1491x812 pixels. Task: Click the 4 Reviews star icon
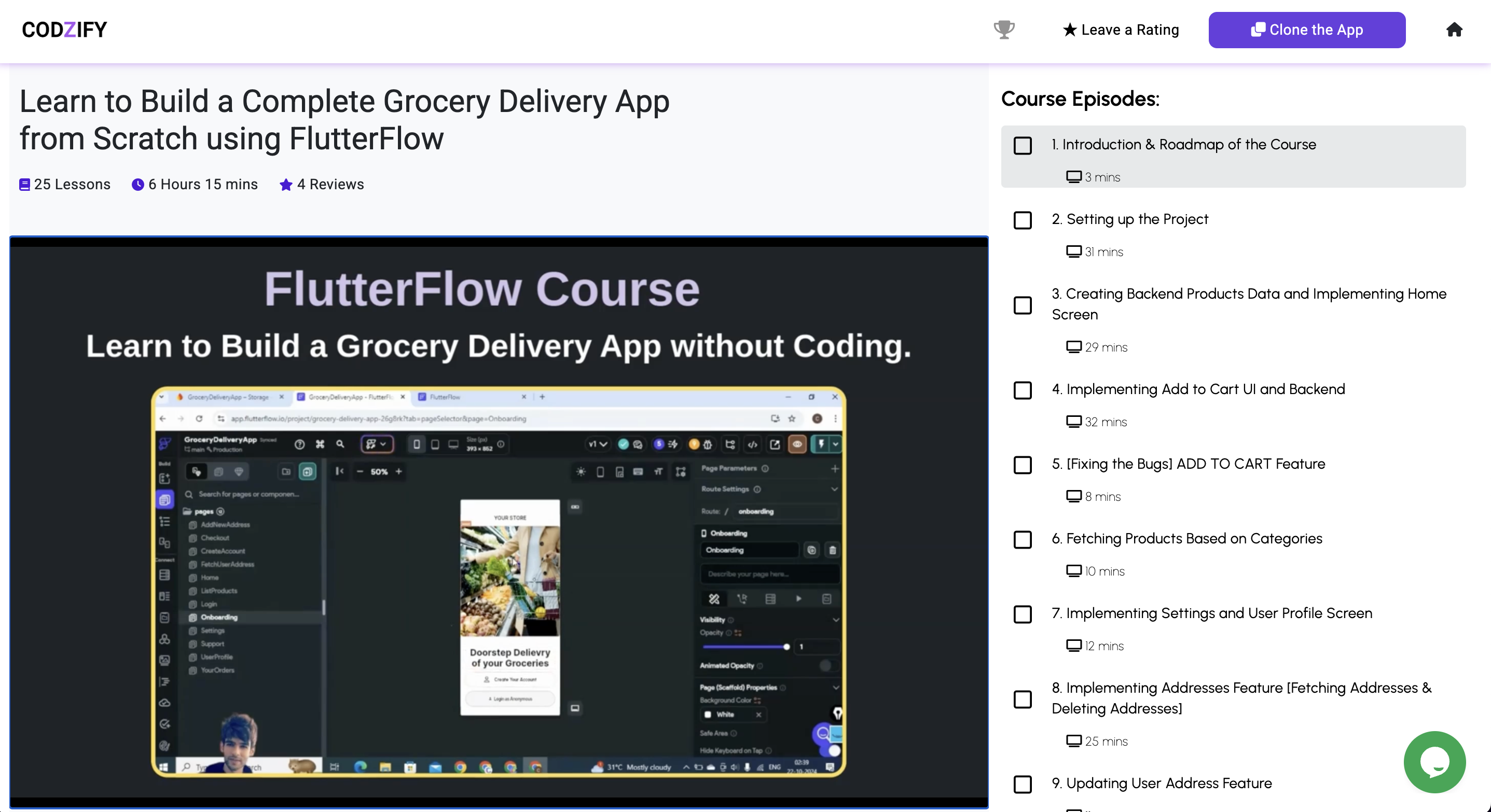[x=286, y=185]
